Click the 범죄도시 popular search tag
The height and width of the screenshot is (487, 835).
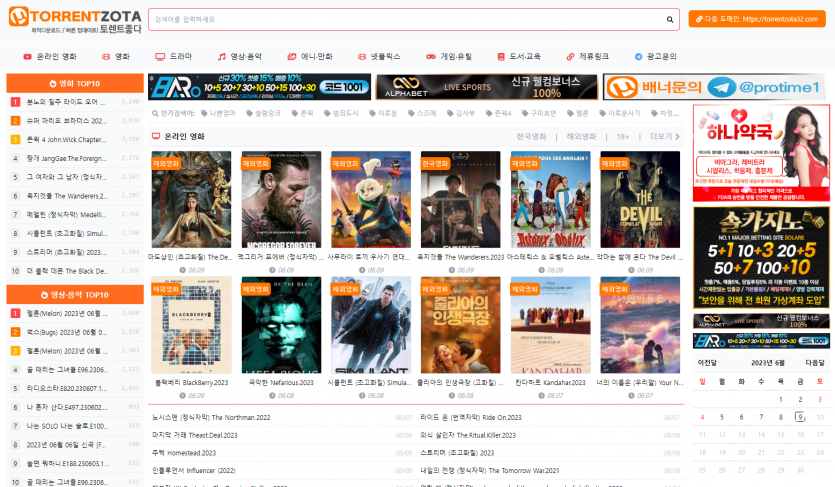click(x=341, y=113)
